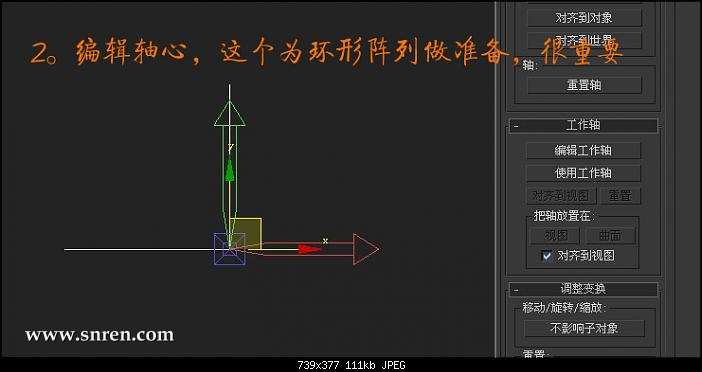Collapse the 工作轴 rollout
Image resolution: width=702 pixels, height=372 pixels.
click(x=516, y=126)
